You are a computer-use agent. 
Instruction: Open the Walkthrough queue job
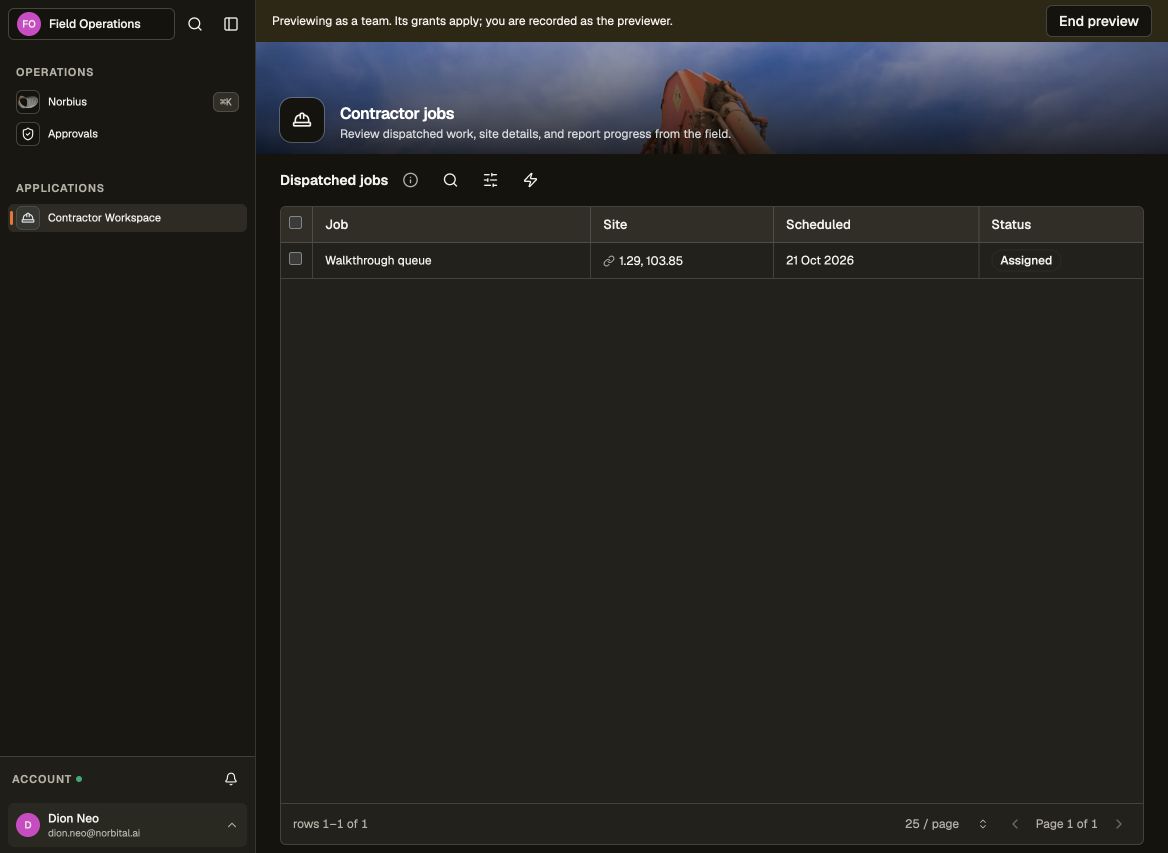point(378,261)
